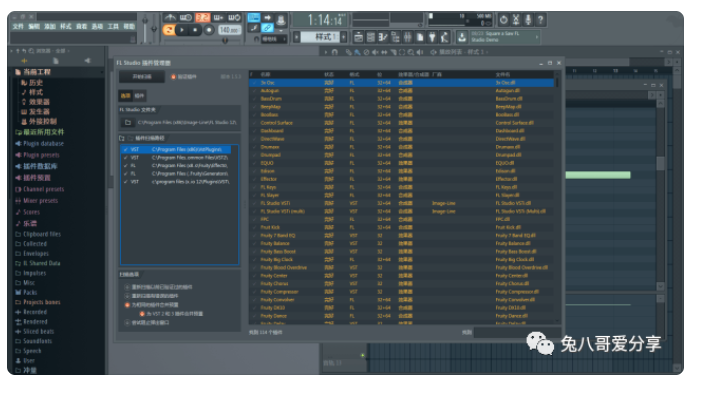The width and height of the screenshot is (702, 394).
Task: Toggle the loop recording icon
Action: point(234,17)
